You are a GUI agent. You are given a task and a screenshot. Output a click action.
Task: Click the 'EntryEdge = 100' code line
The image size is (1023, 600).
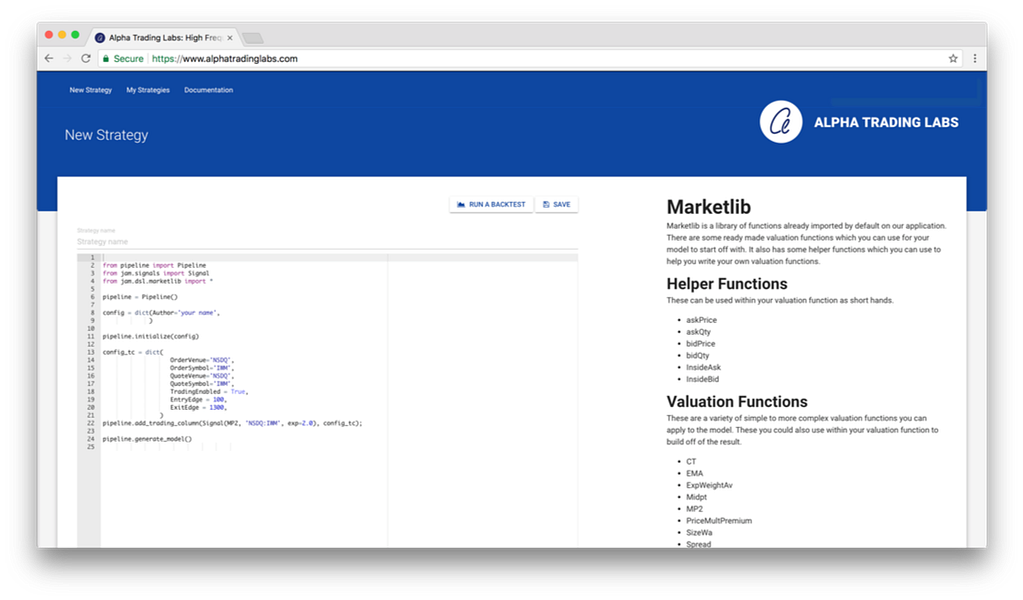198,400
